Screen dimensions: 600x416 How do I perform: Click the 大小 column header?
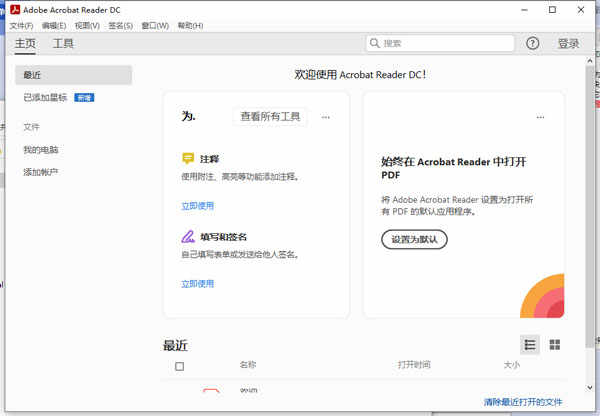(x=512, y=365)
